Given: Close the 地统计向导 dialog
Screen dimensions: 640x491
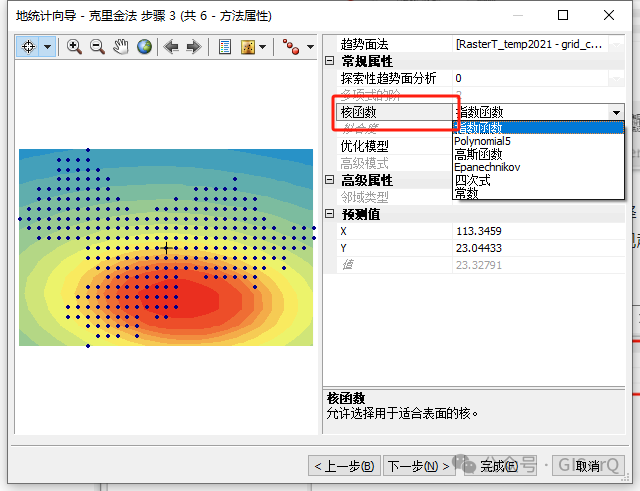Looking at the screenshot, I should pos(609,16).
